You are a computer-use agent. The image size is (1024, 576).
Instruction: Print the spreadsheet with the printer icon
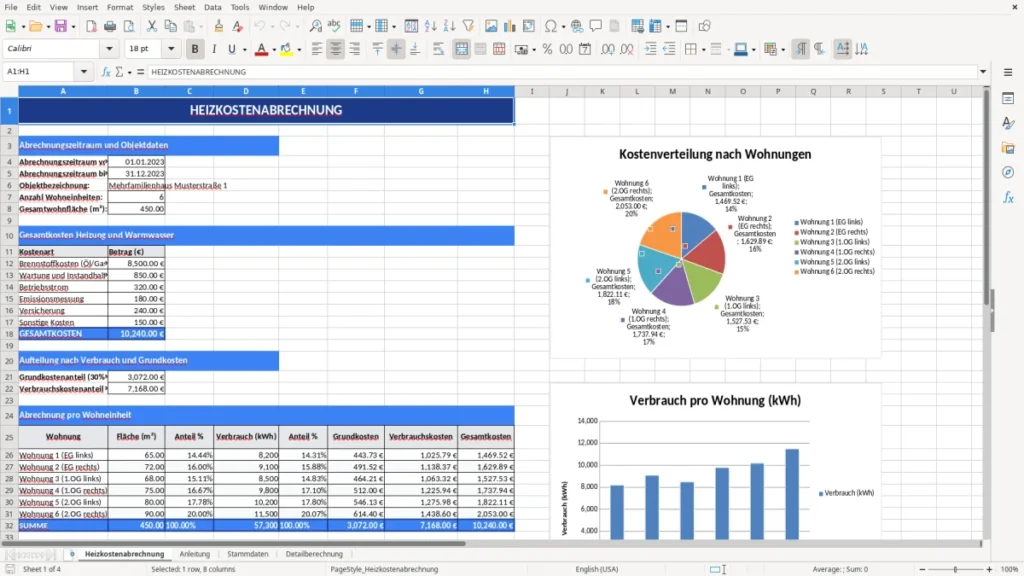click(110, 26)
